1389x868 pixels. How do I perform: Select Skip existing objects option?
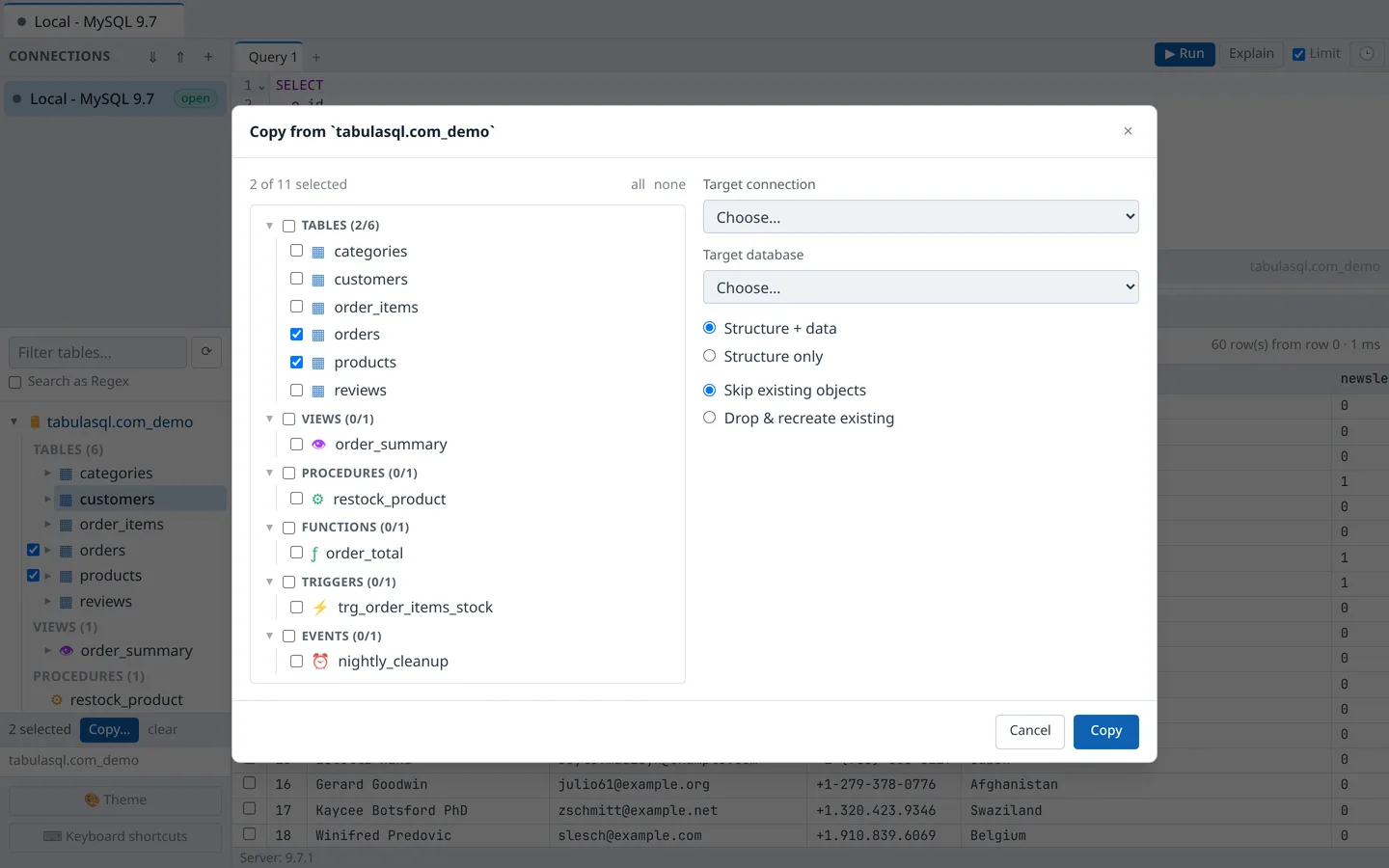pyautogui.click(x=710, y=390)
